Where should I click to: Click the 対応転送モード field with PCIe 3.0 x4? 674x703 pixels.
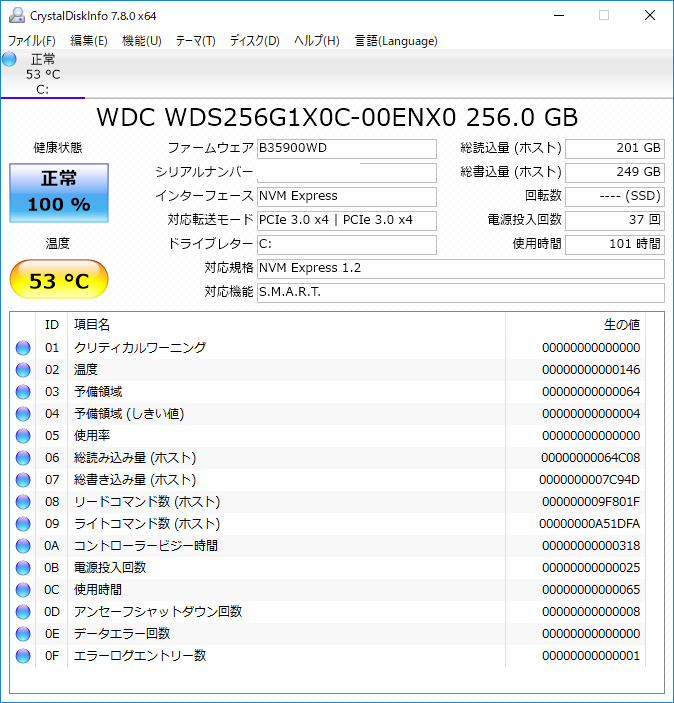[346, 220]
